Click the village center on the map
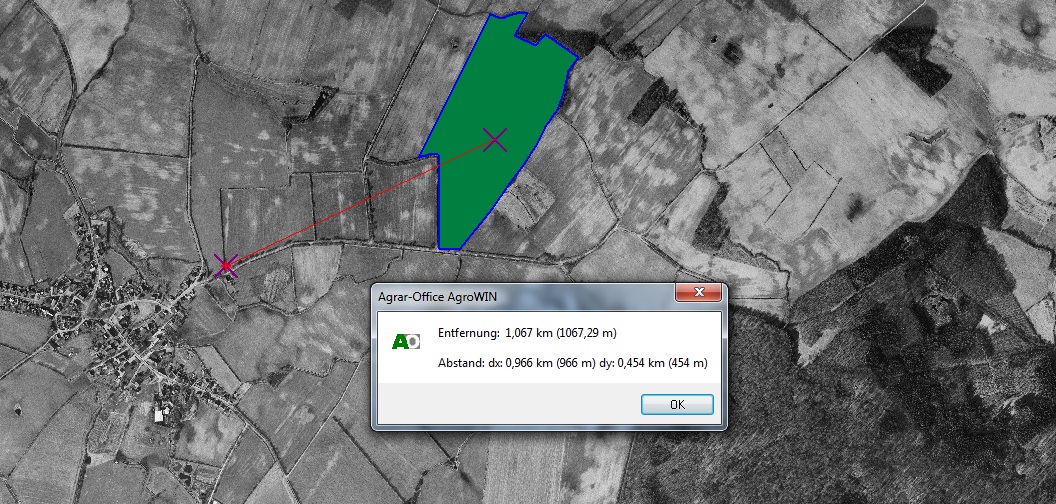Viewport: 1056px width, 504px height. click(130, 320)
